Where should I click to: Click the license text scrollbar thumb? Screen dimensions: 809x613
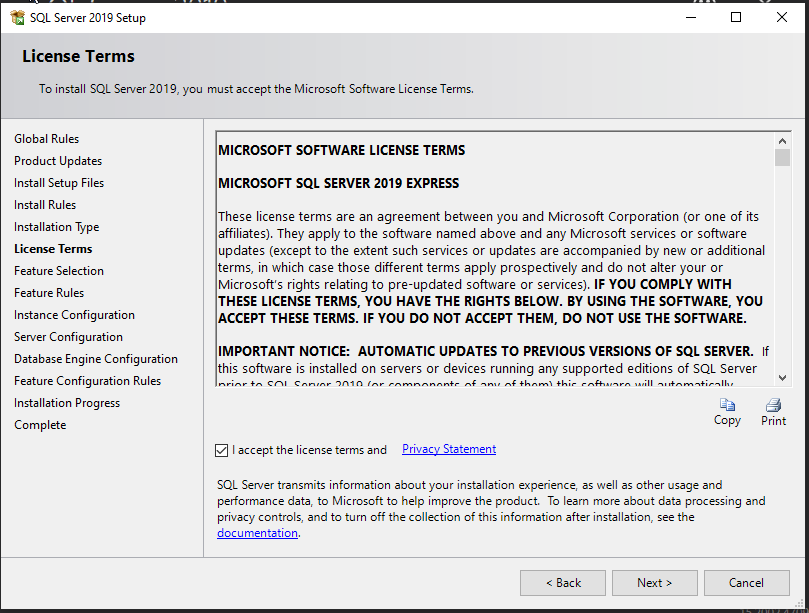click(x=782, y=157)
